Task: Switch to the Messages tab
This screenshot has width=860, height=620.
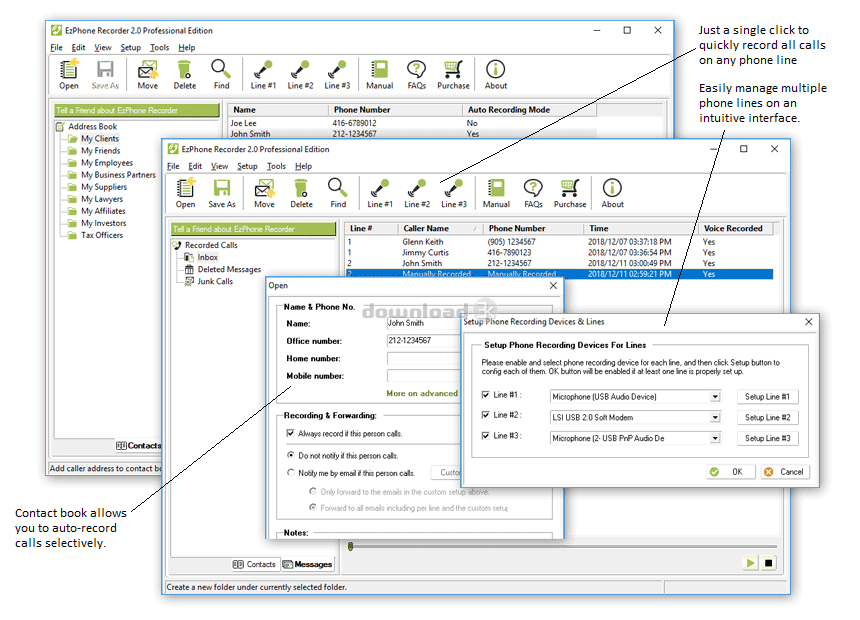Action: [x=307, y=564]
